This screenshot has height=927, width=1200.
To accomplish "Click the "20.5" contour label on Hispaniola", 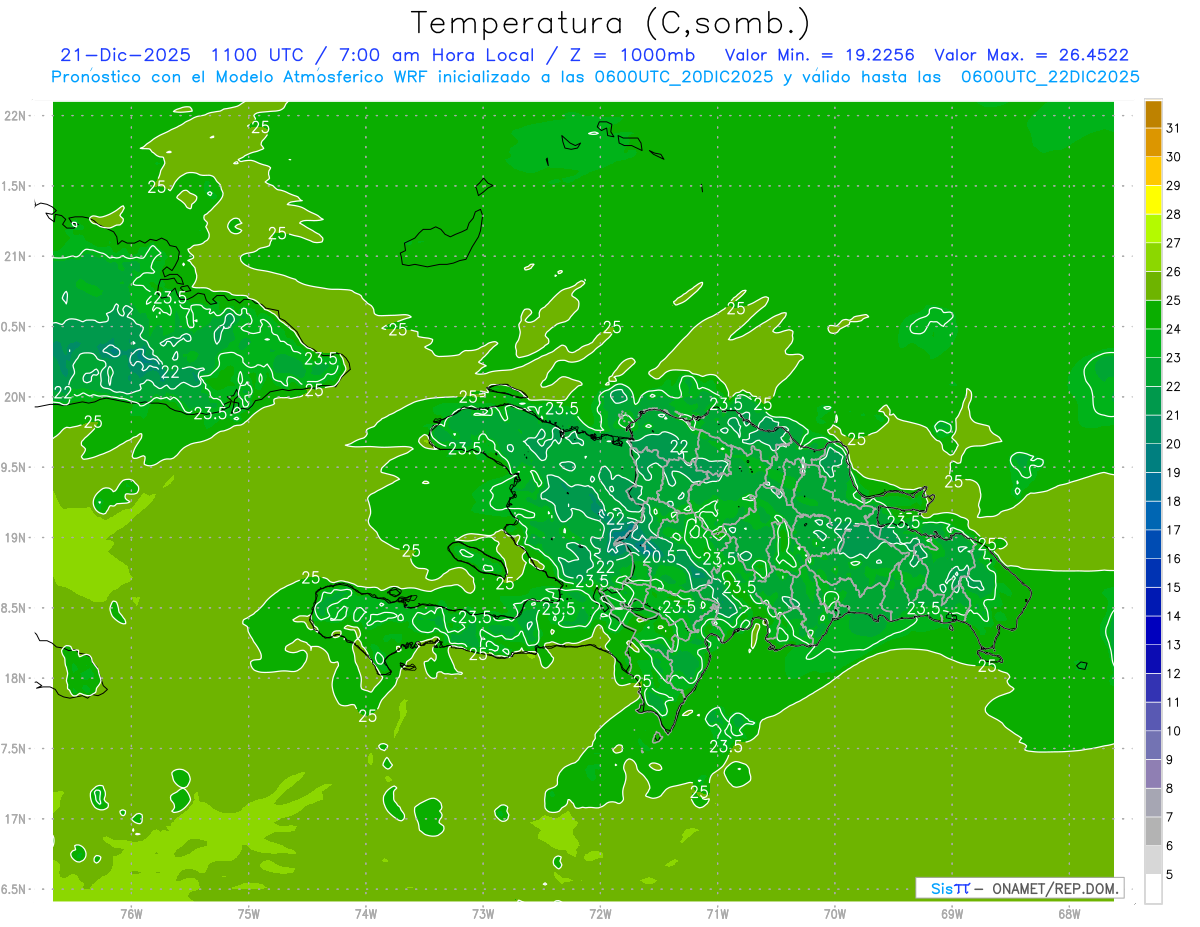I will point(659,557).
